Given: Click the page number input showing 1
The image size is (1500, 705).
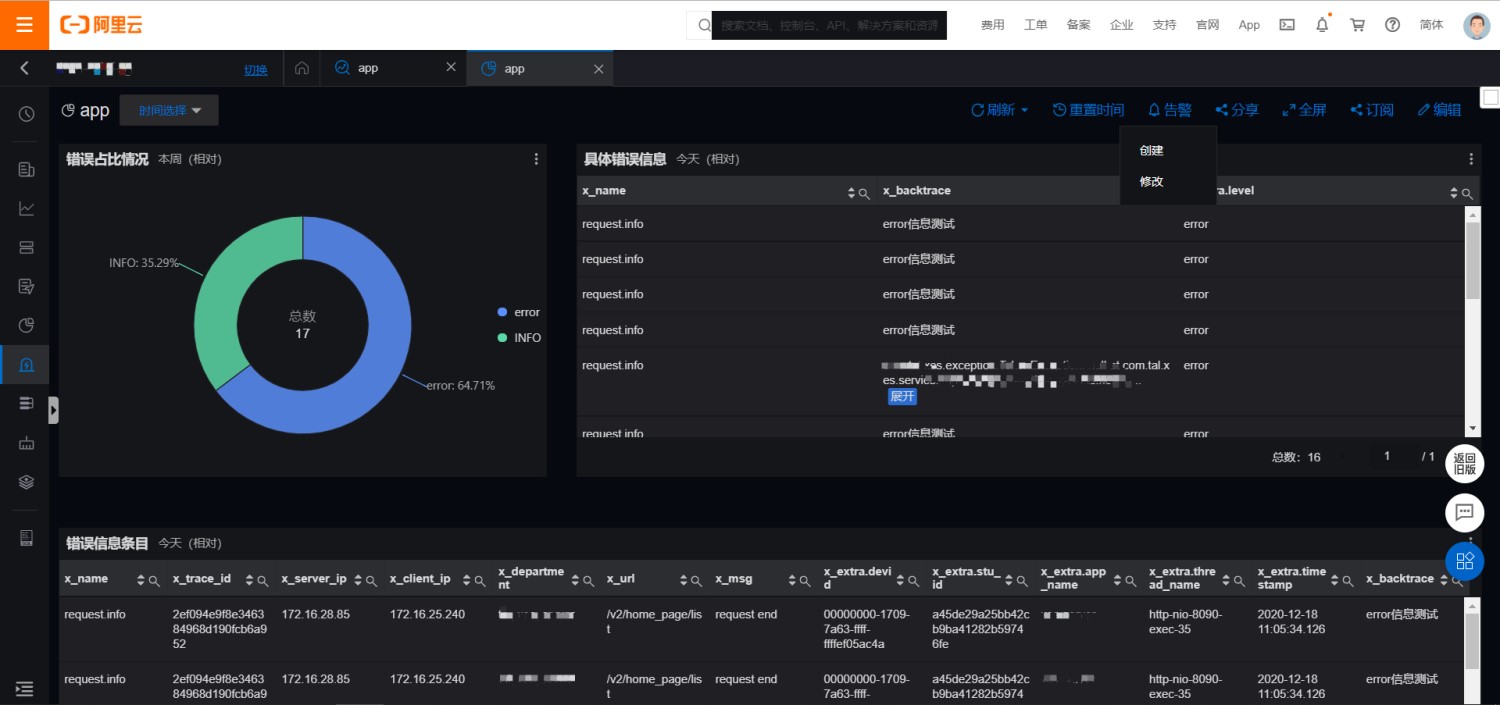Looking at the screenshot, I should [x=1387, y=456].
